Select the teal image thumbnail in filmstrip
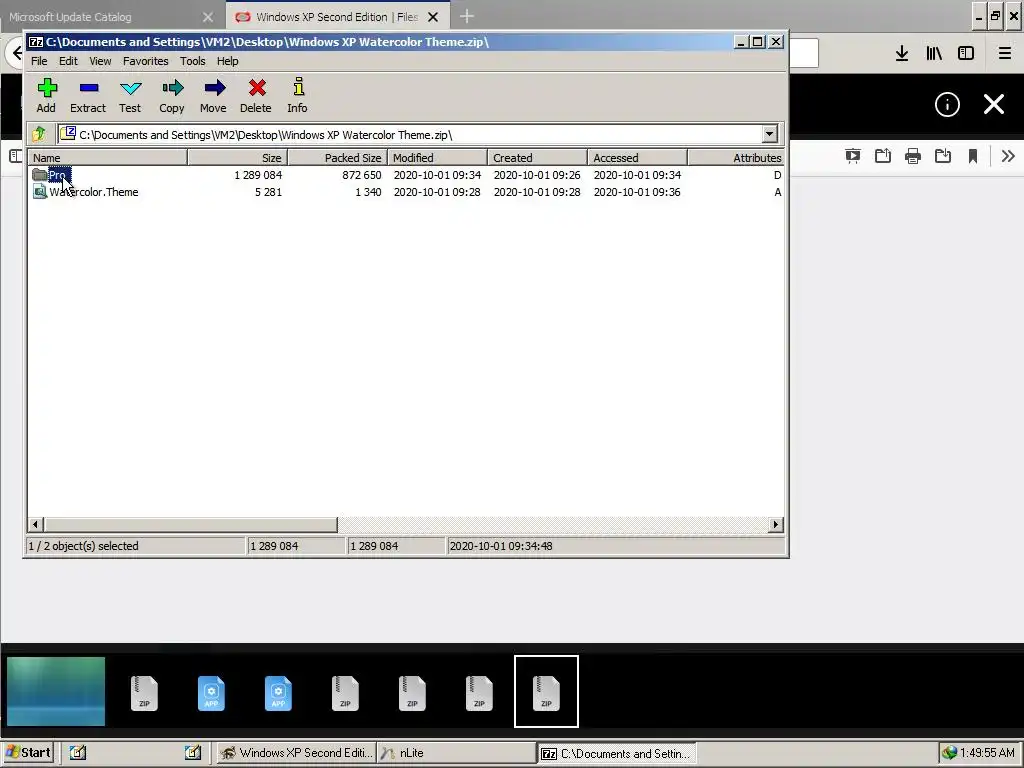This screenshot has width=1024, height=768. (56, 691)
